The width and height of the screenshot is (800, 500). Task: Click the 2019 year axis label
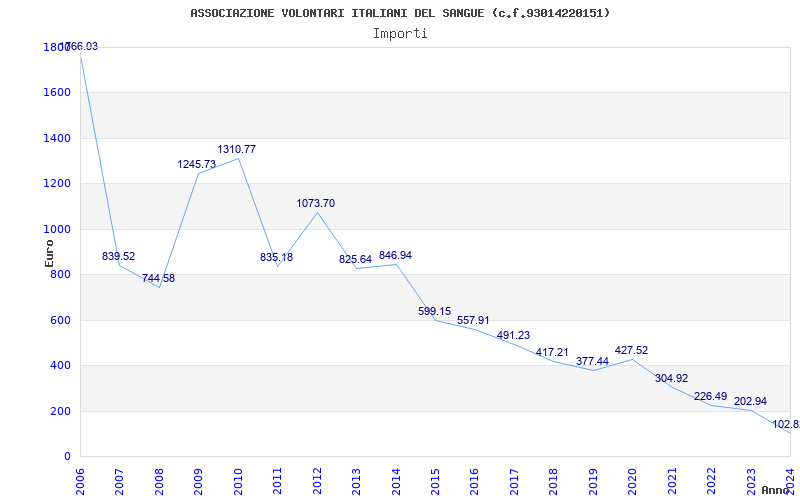[x=593, y=480]
